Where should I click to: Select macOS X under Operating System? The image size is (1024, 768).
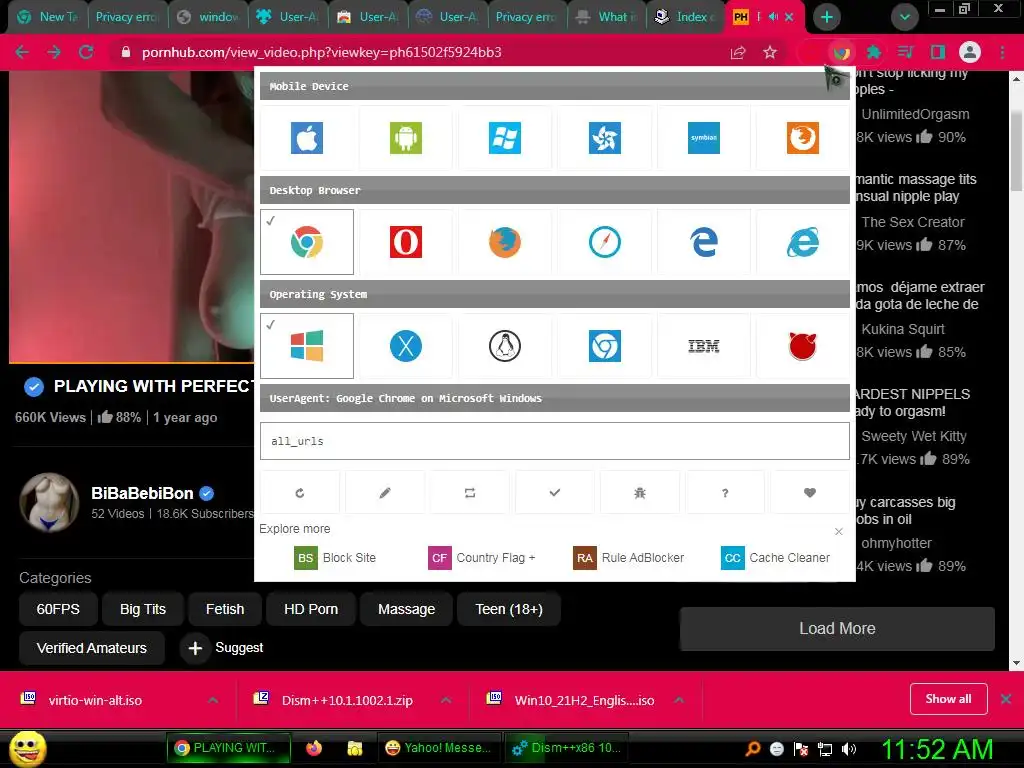click(406, 346)
